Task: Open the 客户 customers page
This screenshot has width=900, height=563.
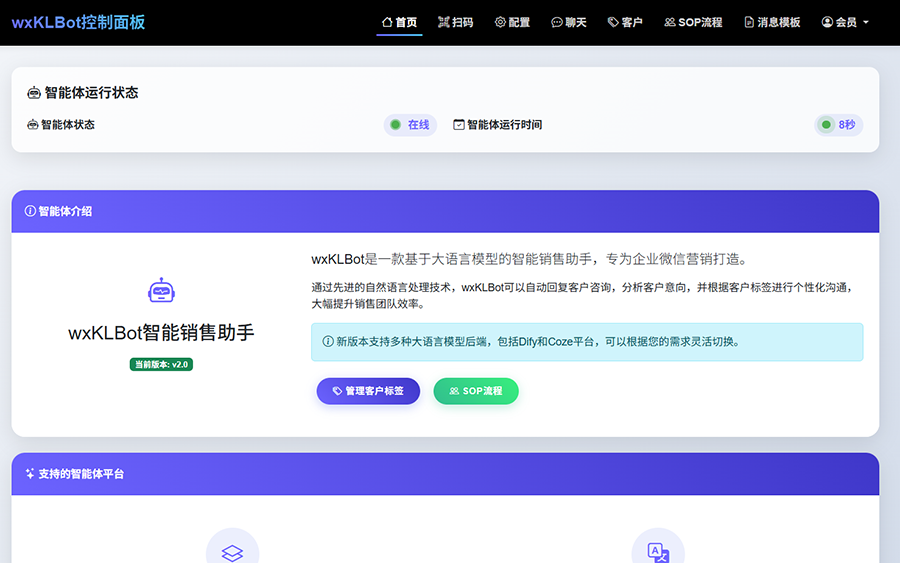Action: [x=625, y=22]
